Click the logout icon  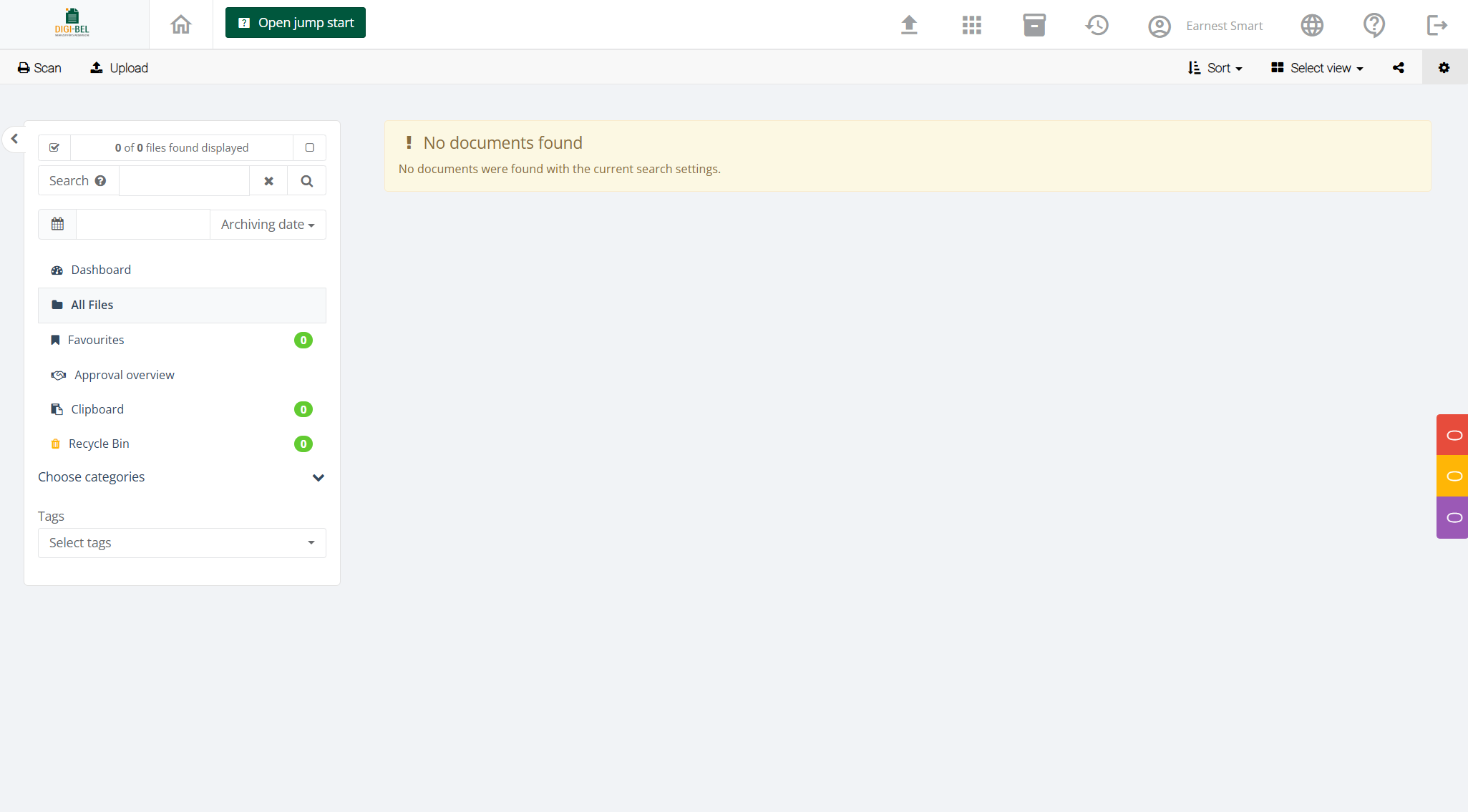click(1437, 25)
